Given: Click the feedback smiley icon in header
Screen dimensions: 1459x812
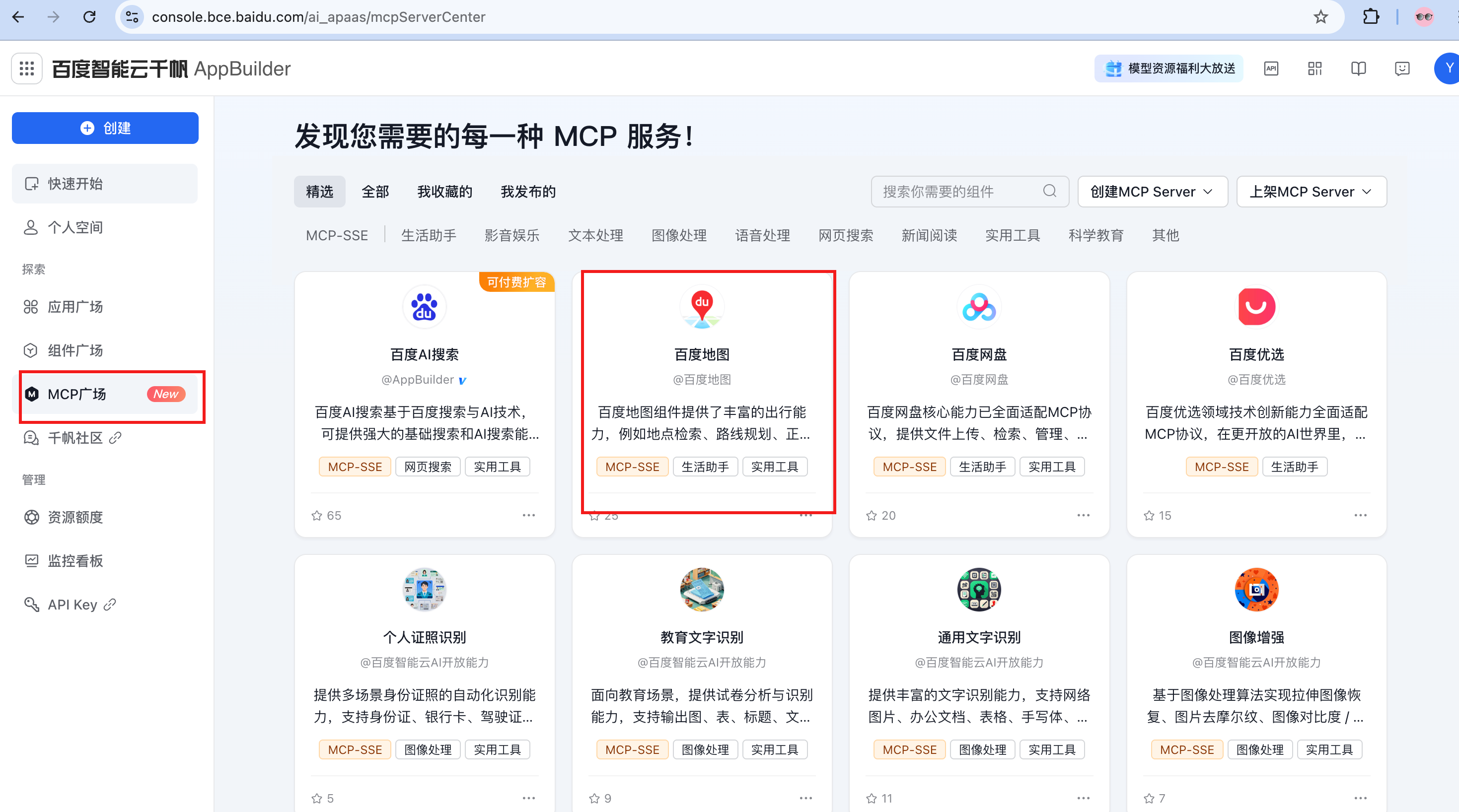Looking at the screenshot, I should pyautogui.click(x=1402, y=68).
